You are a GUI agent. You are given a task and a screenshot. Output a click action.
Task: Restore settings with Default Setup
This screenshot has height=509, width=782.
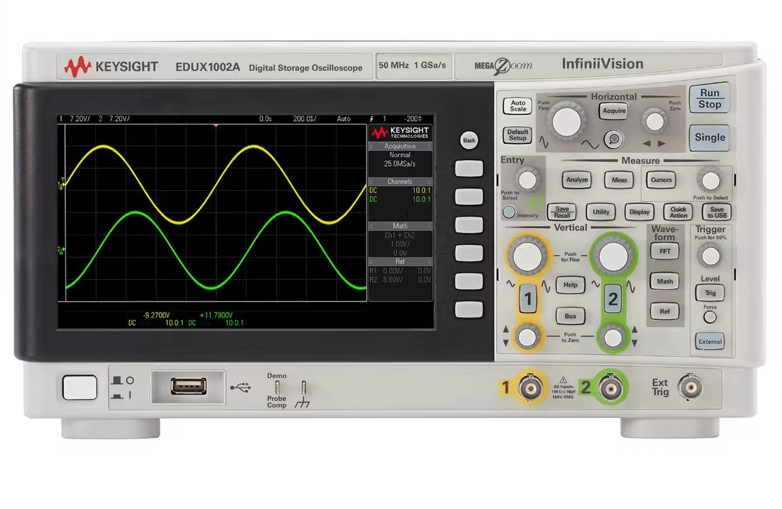pos(517,135)
